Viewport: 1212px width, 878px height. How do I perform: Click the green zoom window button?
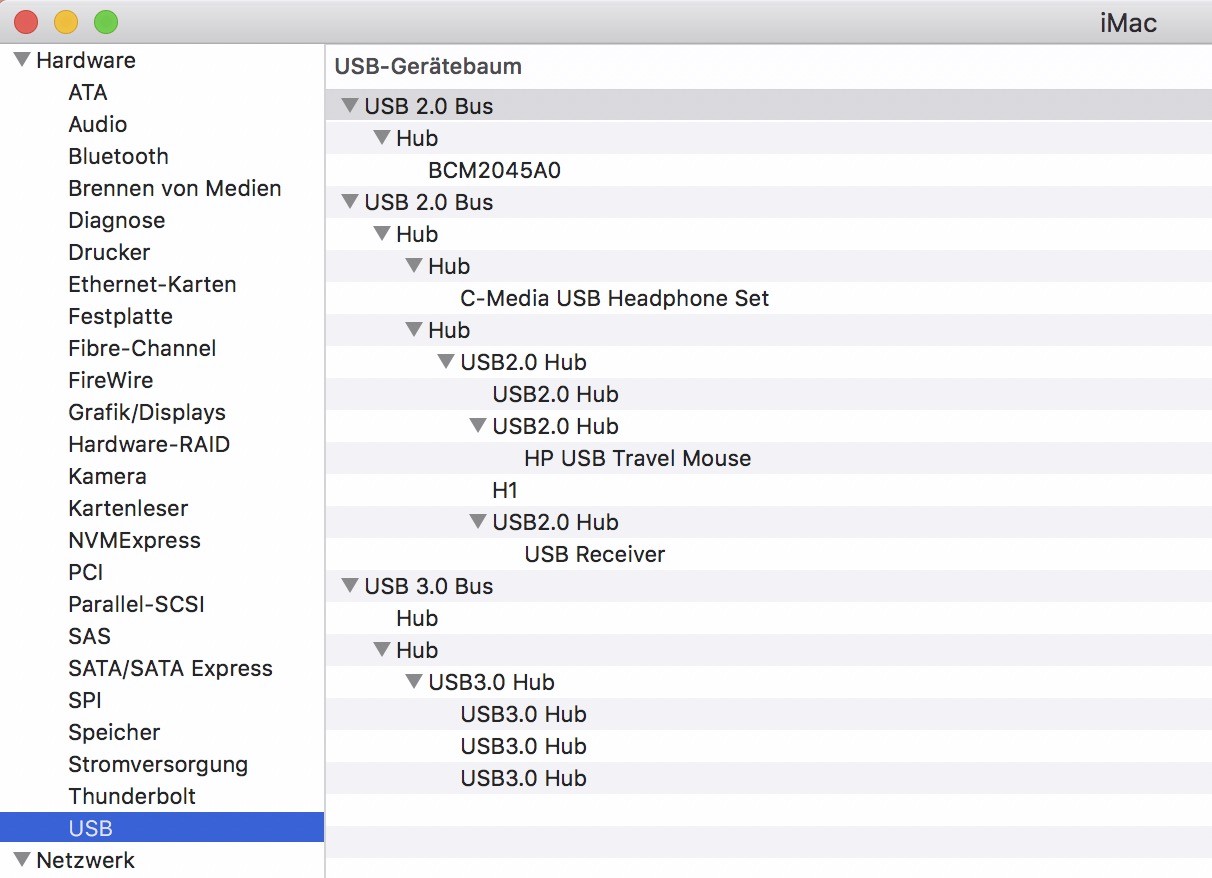[105, 21]
